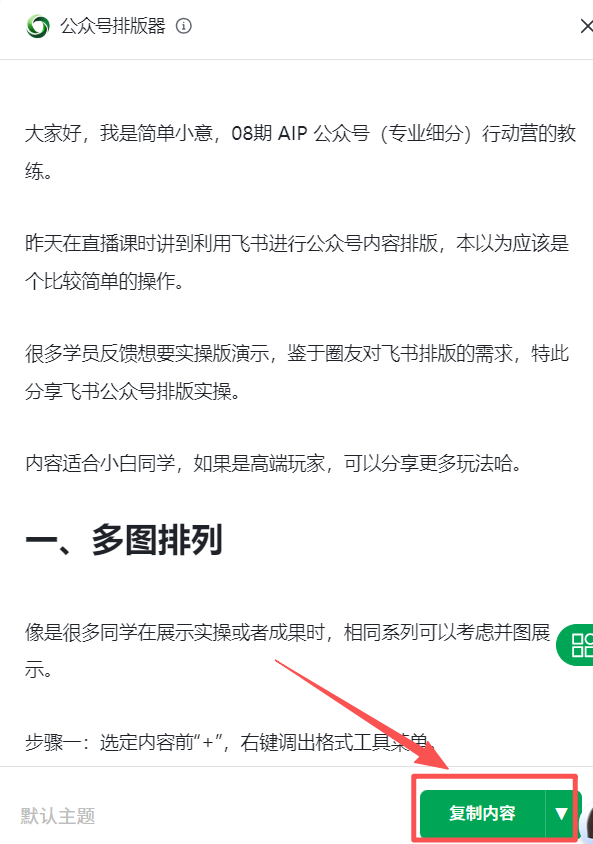This screenshot has width=593, height=844.
Task: Click the line starting 昨天在直播课时
Action: pyautogui.click(x=297, y=243)
